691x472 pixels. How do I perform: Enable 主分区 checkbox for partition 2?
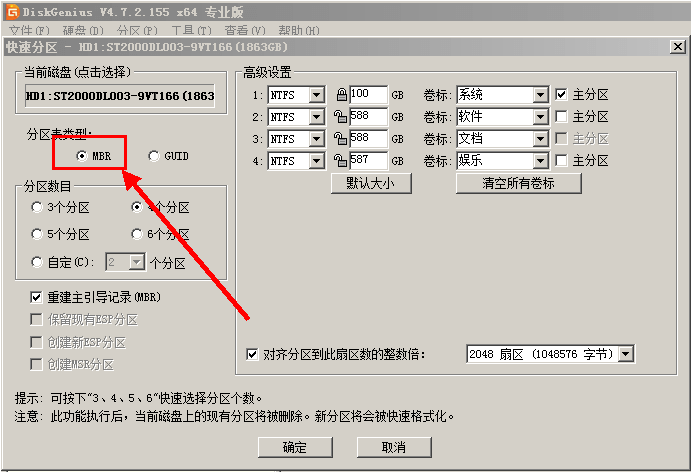coord(561,117)
